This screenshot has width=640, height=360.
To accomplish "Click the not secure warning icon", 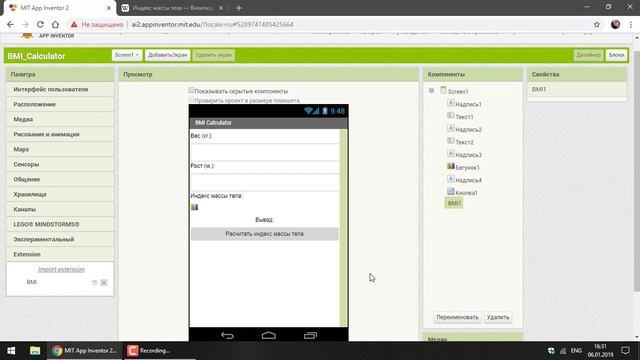I will tap(74, 24).
